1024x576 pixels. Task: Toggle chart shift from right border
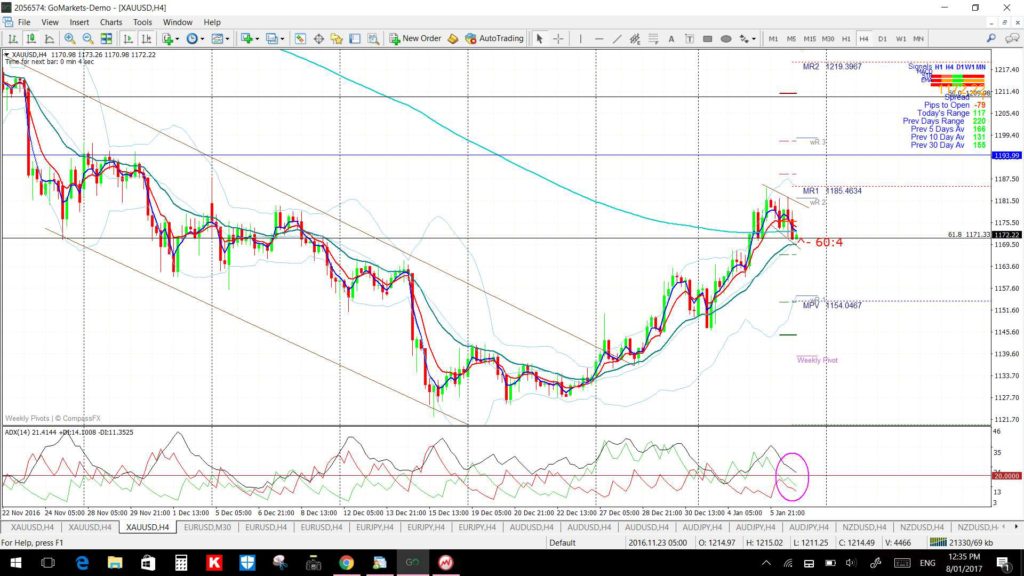[x=146, y=39]
